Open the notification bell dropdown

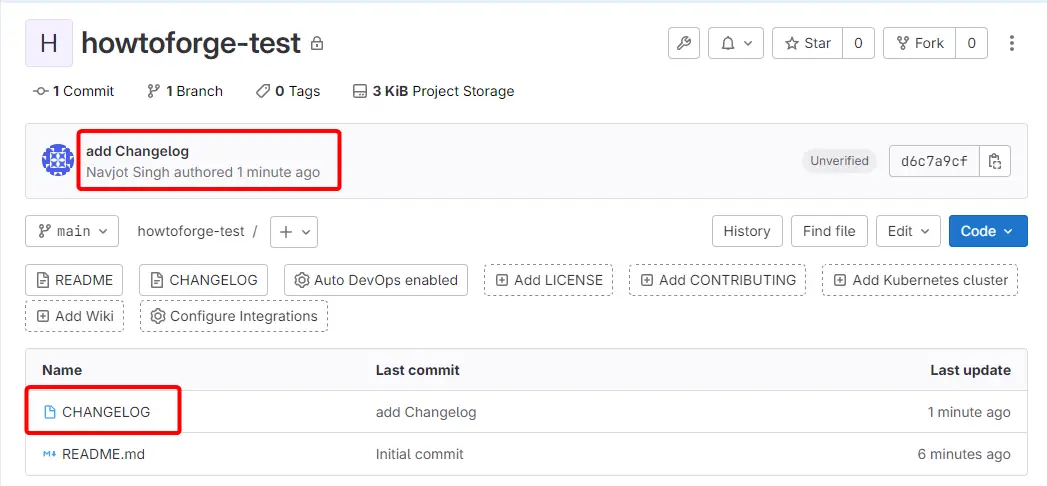736,43
